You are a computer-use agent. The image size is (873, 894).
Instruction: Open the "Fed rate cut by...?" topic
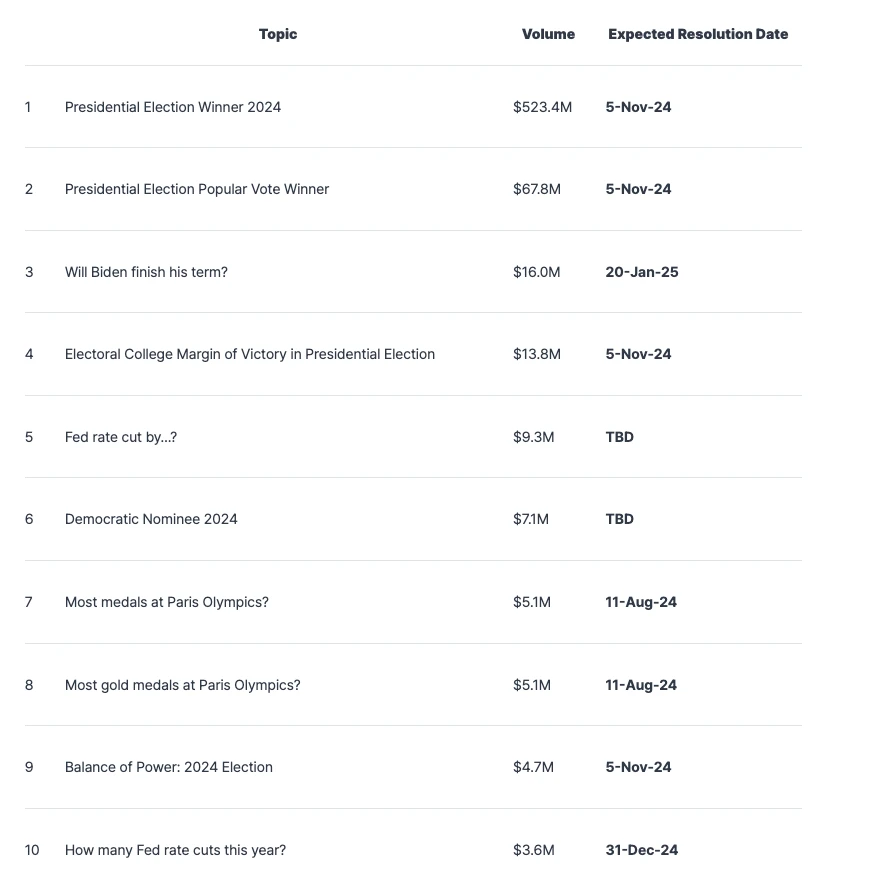point(120,437)
